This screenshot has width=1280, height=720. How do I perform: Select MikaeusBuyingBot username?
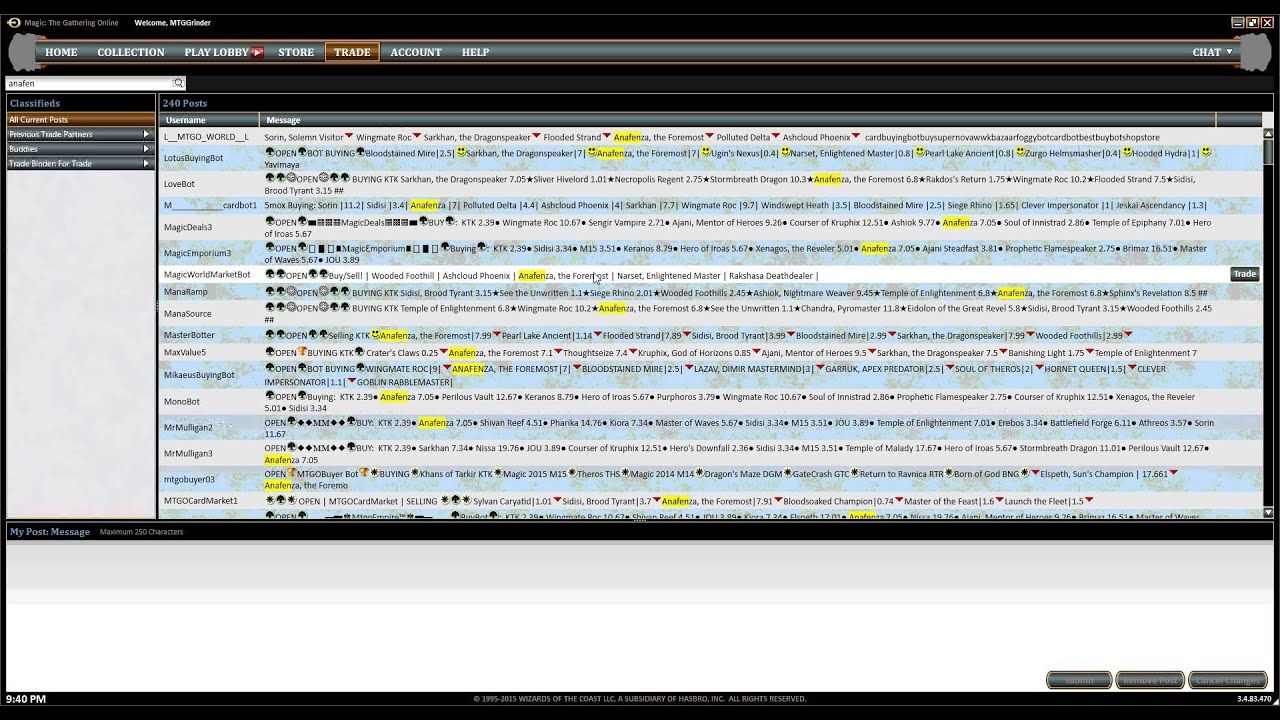pos(199,375)
